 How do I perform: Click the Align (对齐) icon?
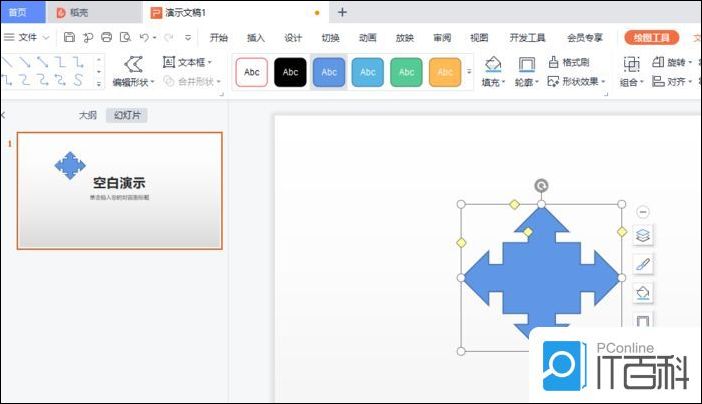coord(658,81)
